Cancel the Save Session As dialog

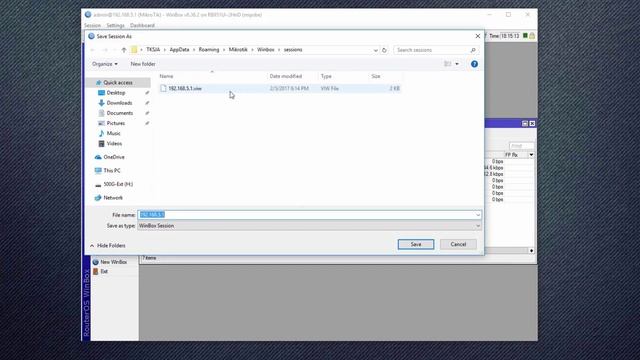click(458, 244)
